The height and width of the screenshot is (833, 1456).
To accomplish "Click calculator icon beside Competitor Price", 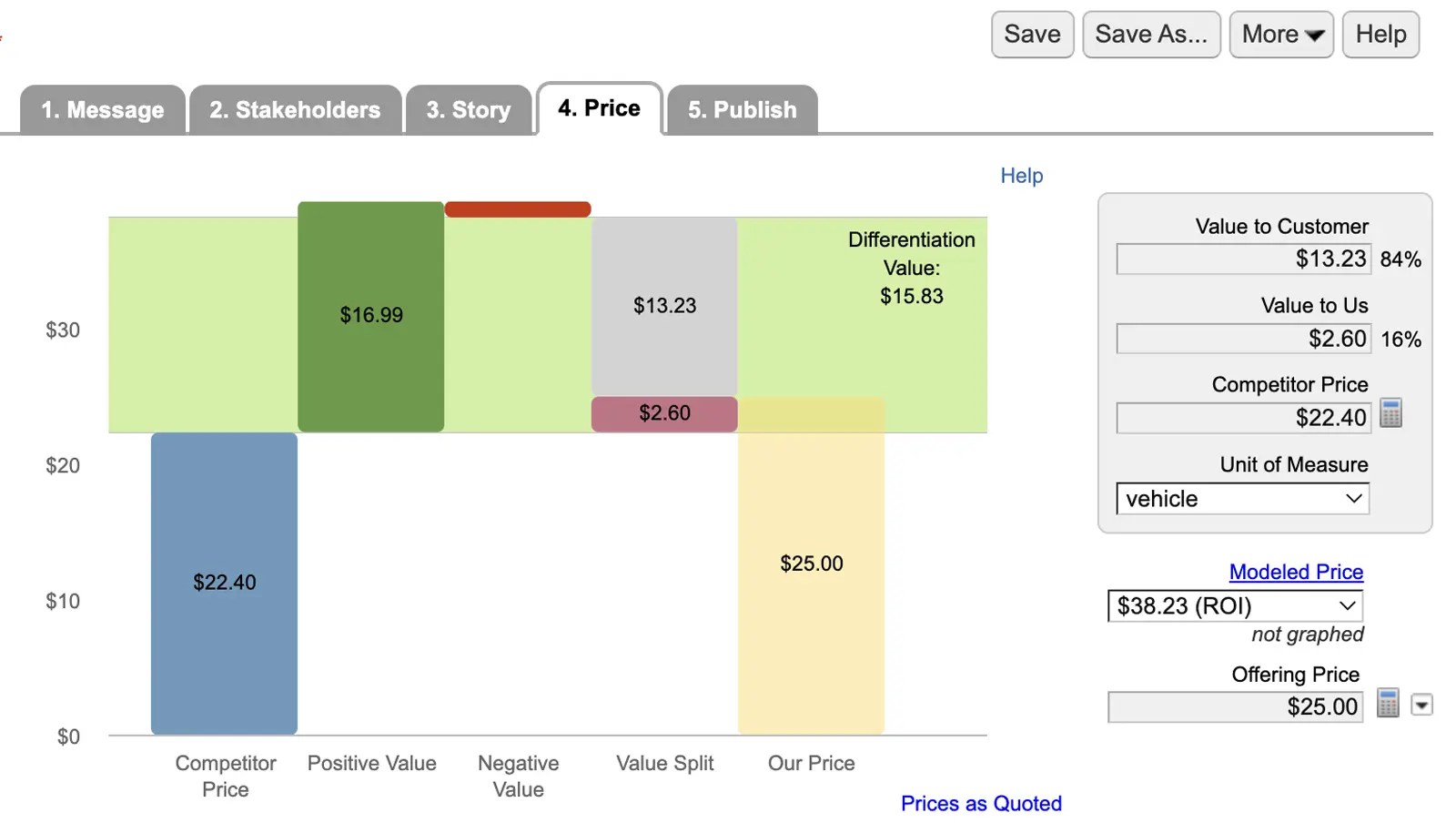I will point(1390,413).
